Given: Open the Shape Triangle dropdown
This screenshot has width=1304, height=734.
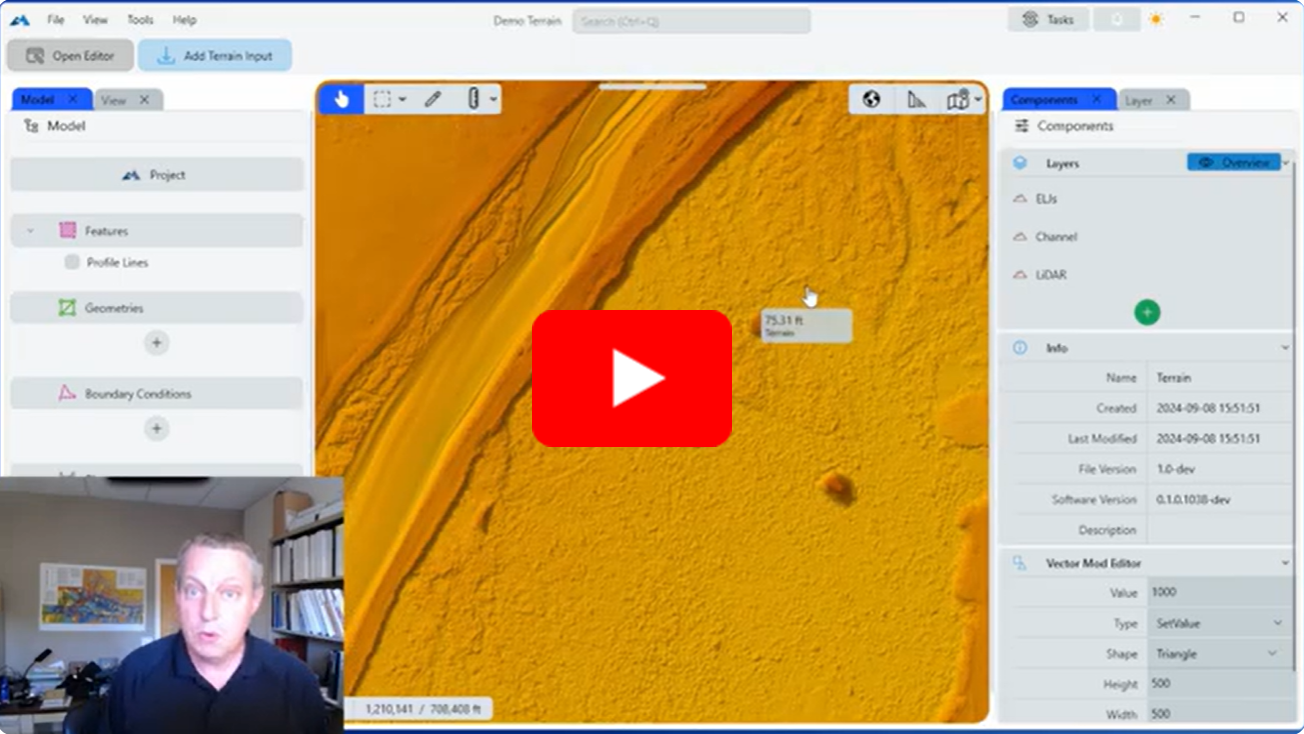Looking at the screenshot, I should click(1219, 654).
